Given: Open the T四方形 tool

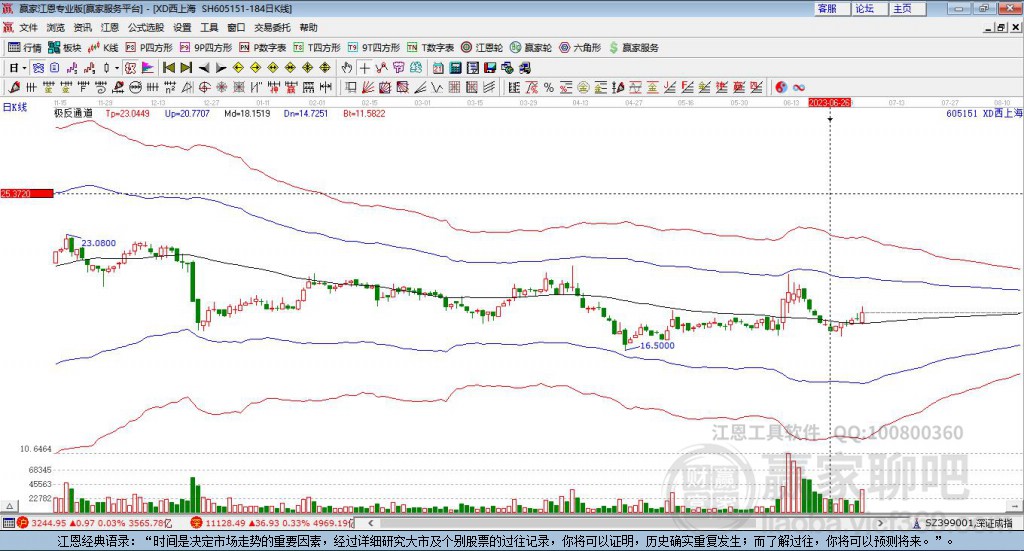Looking at the screenshot, I should [317, 48].
